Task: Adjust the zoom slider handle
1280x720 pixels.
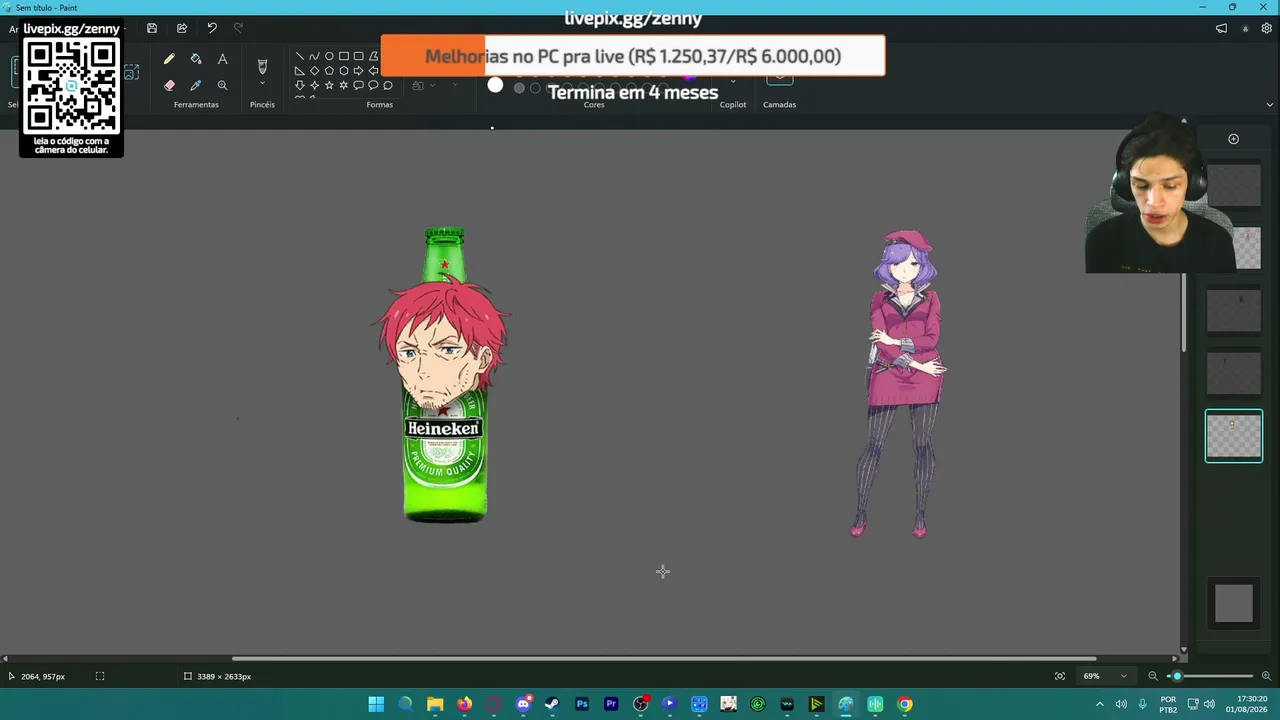Action: tap(1177, 676)
